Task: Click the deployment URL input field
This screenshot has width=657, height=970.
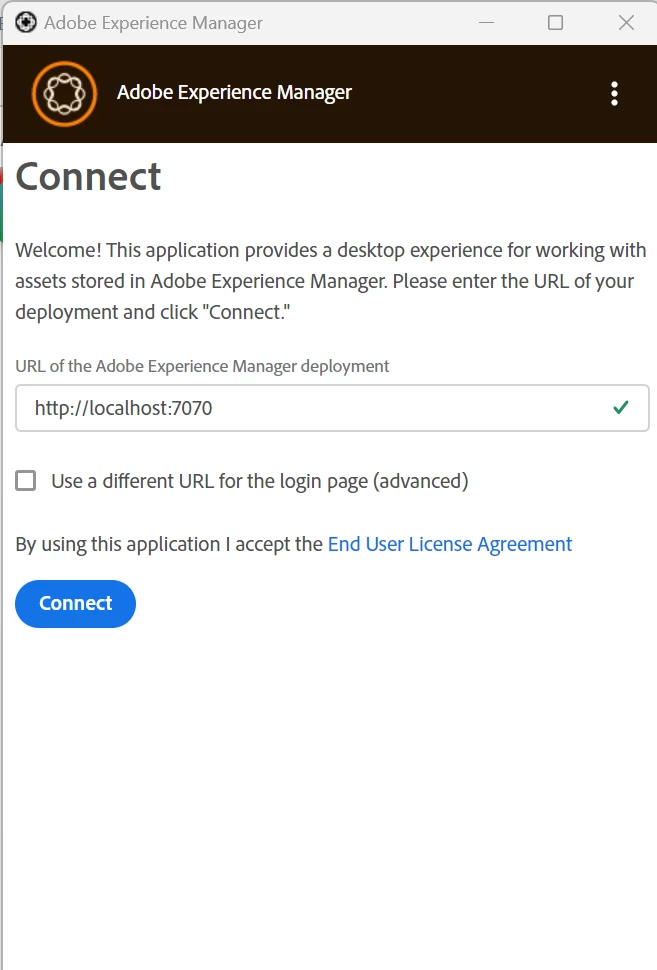Action: [332, 408]
